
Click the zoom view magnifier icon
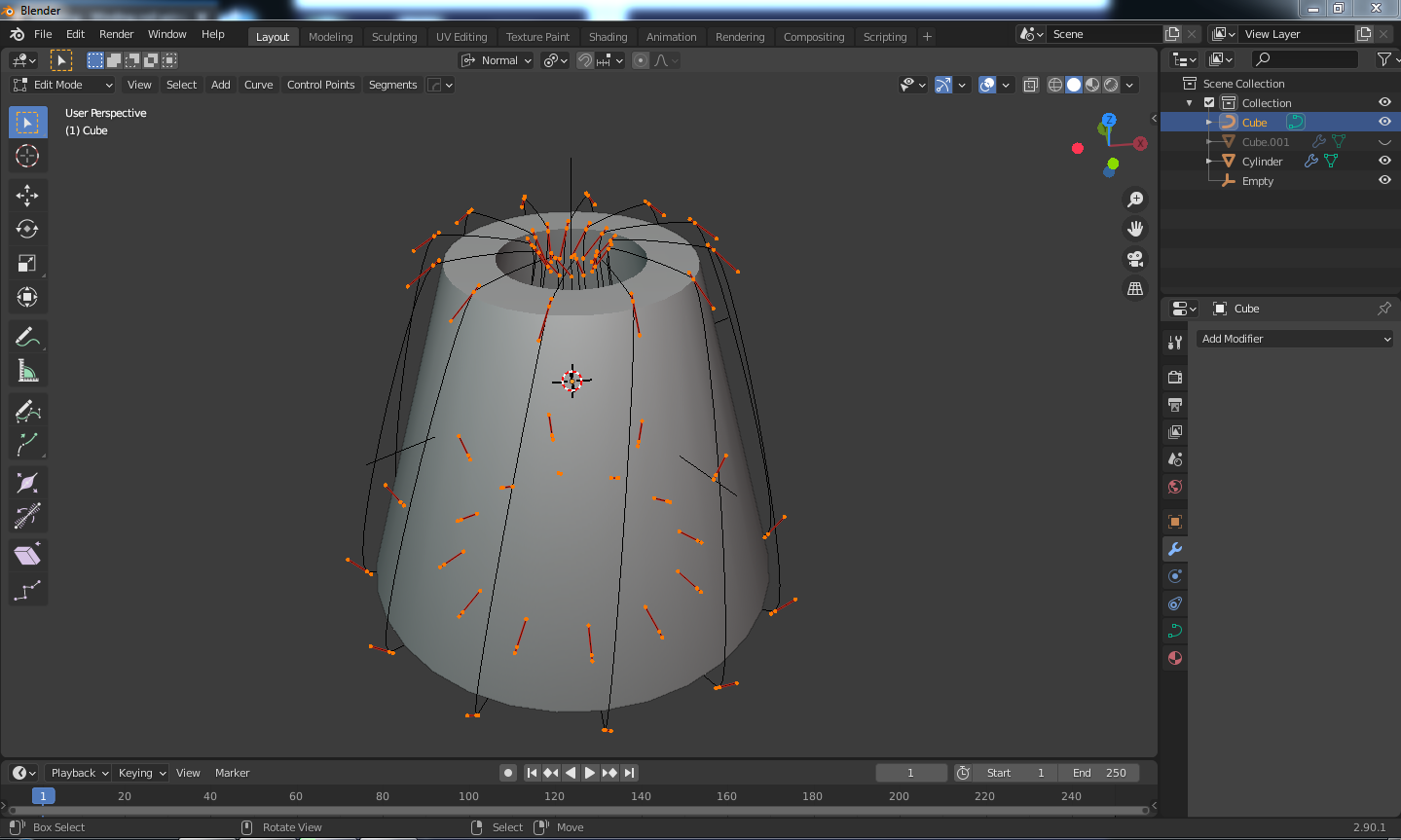1135,200
